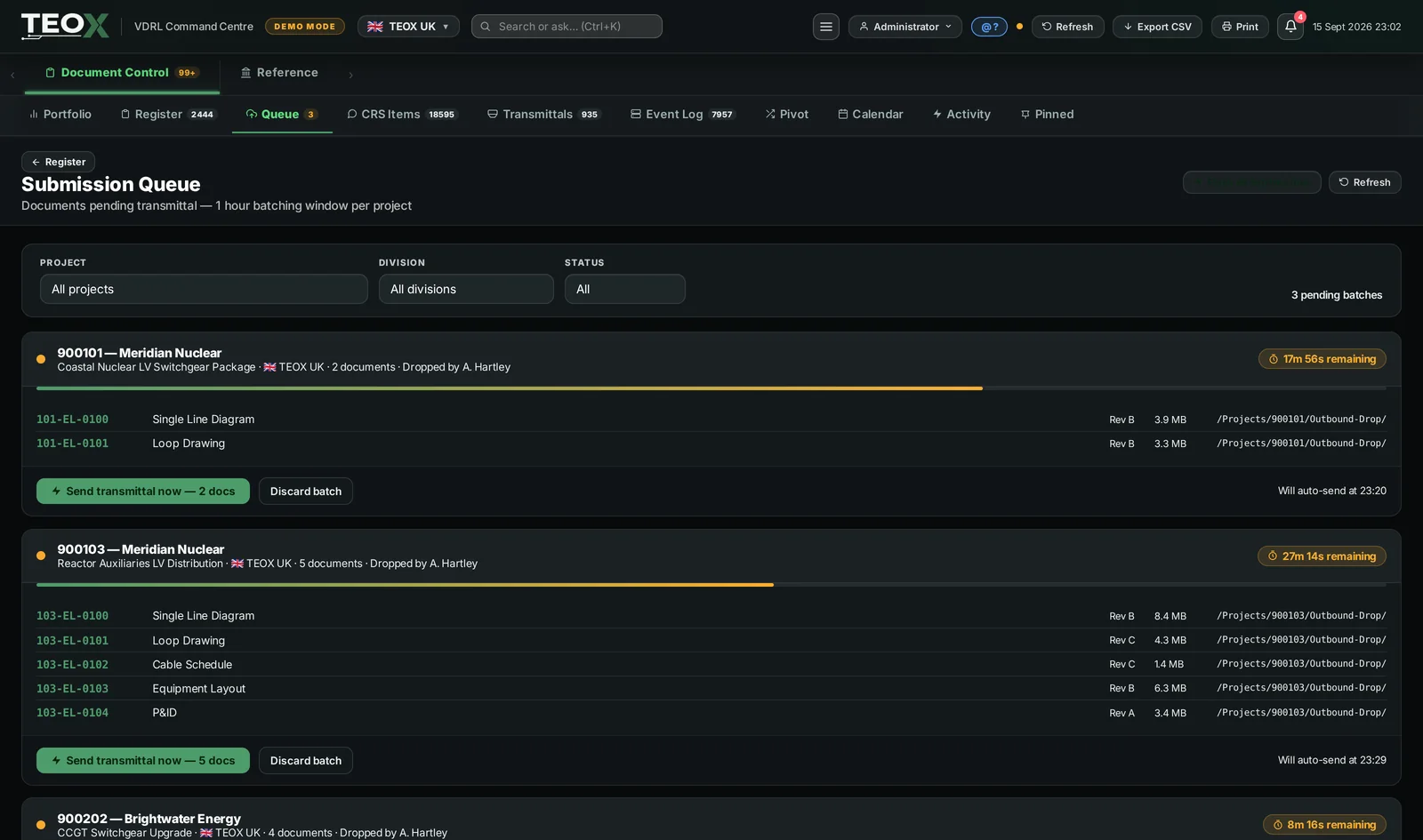Select the Document Control section tab
Screen dimensions: 1423x840
(x=122, y=73)
